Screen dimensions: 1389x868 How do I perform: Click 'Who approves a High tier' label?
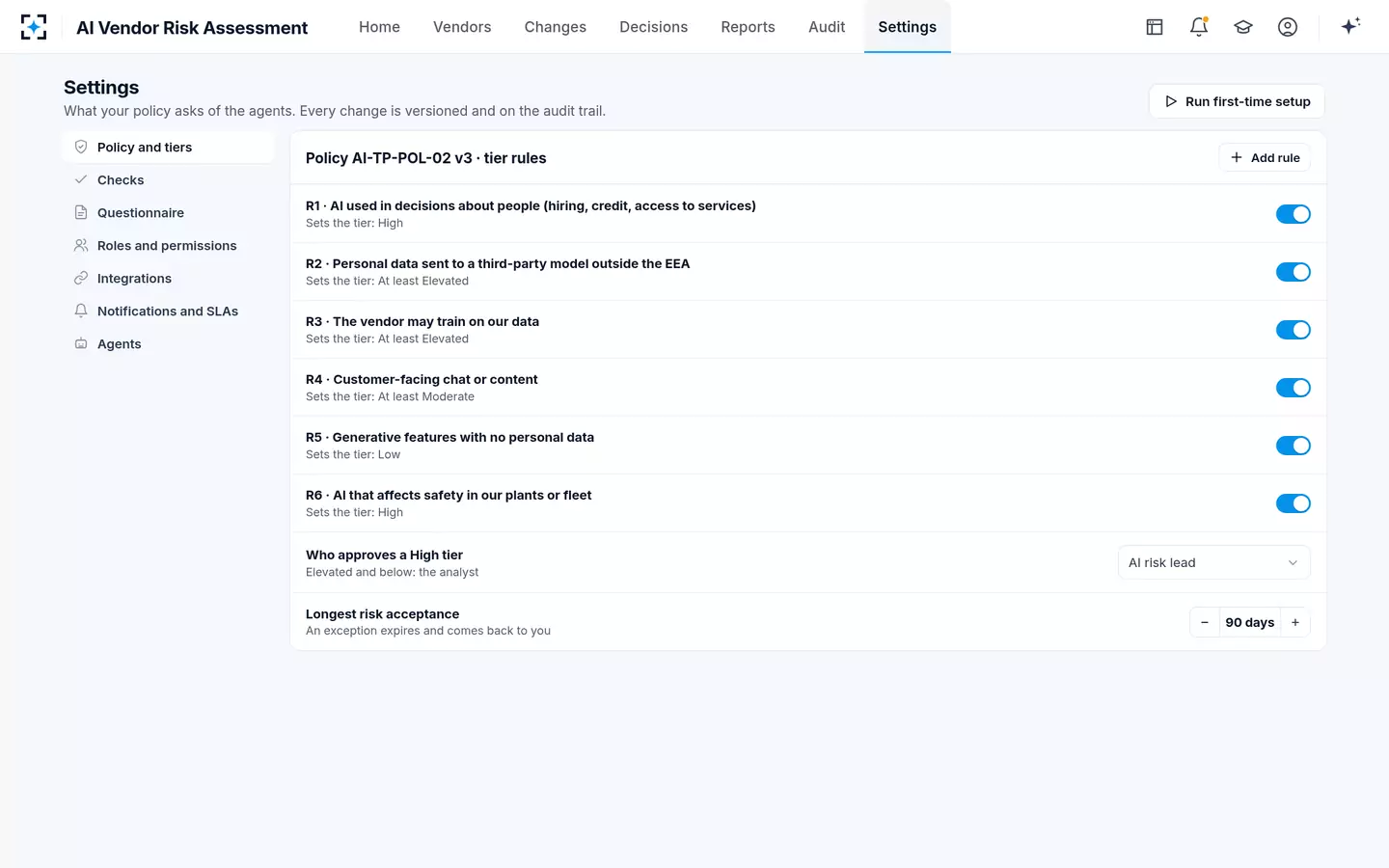click(x=384, y=555)
